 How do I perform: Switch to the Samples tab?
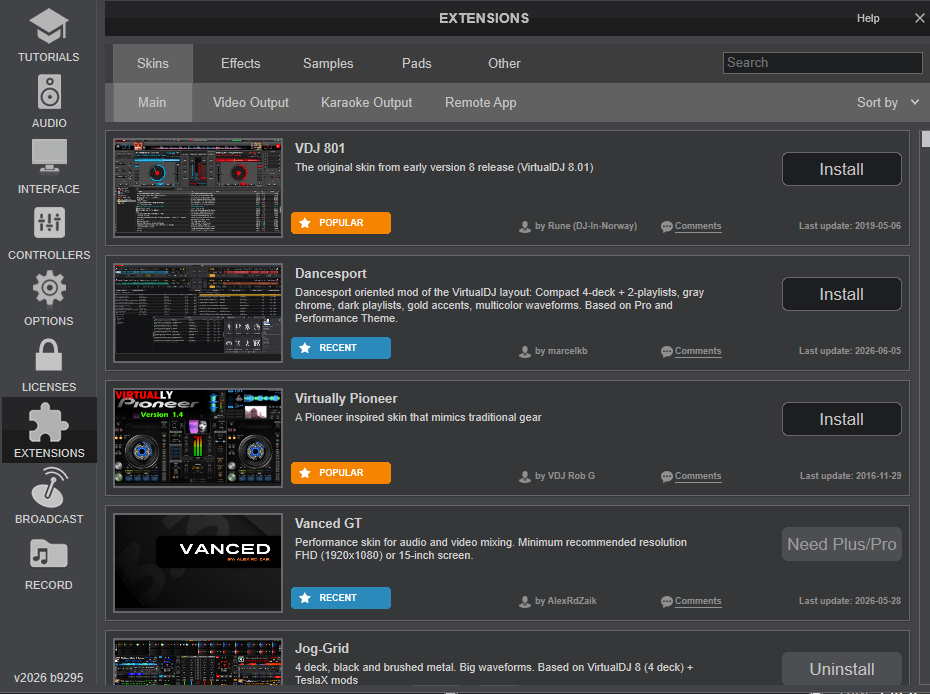coord(328,63)
